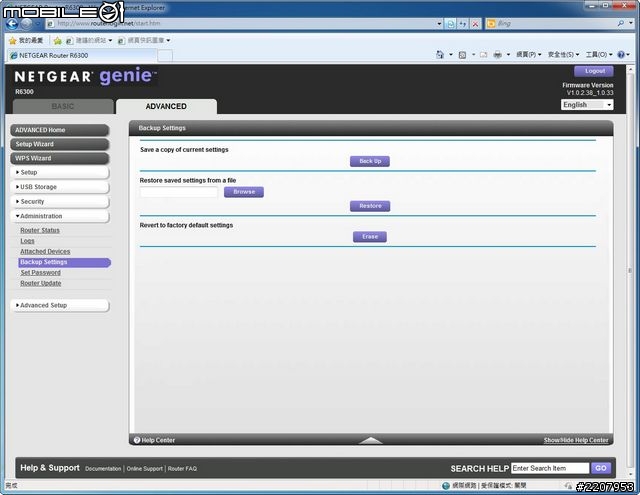
Task: Open the Safety (S) menu dropdown
Action: tap(563, 54)
